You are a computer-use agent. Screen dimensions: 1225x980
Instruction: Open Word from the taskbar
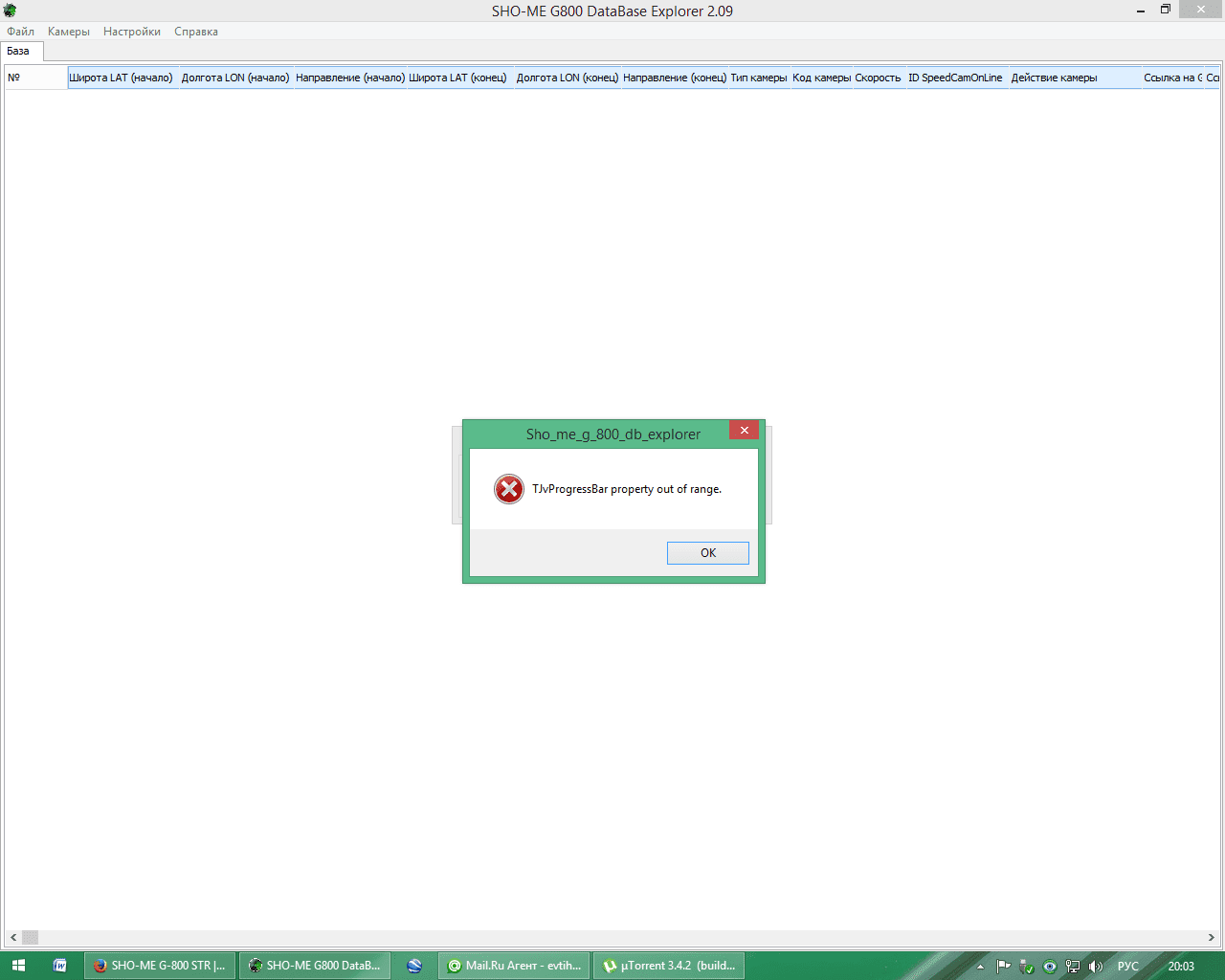click(x=59, y=966)
